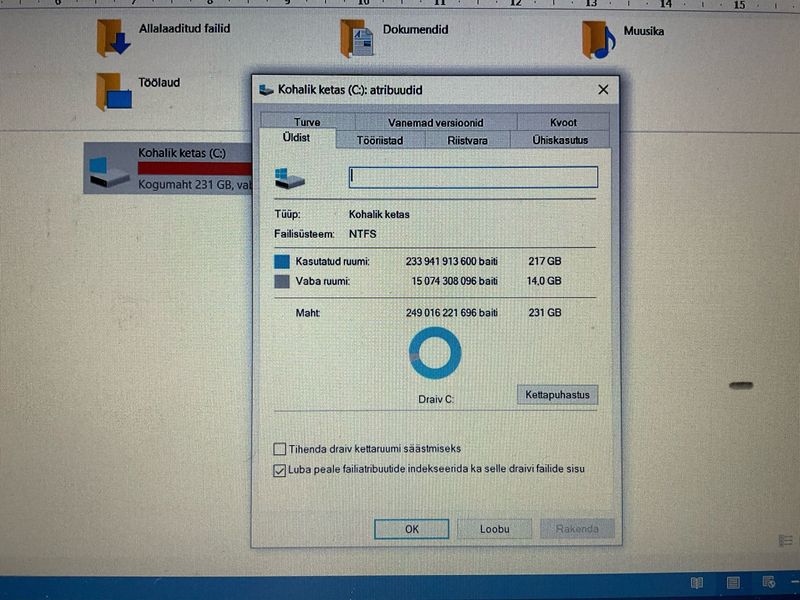Click the web layout view icon in status bar
Screen dimensions: 800x600
tap(769, 582)
